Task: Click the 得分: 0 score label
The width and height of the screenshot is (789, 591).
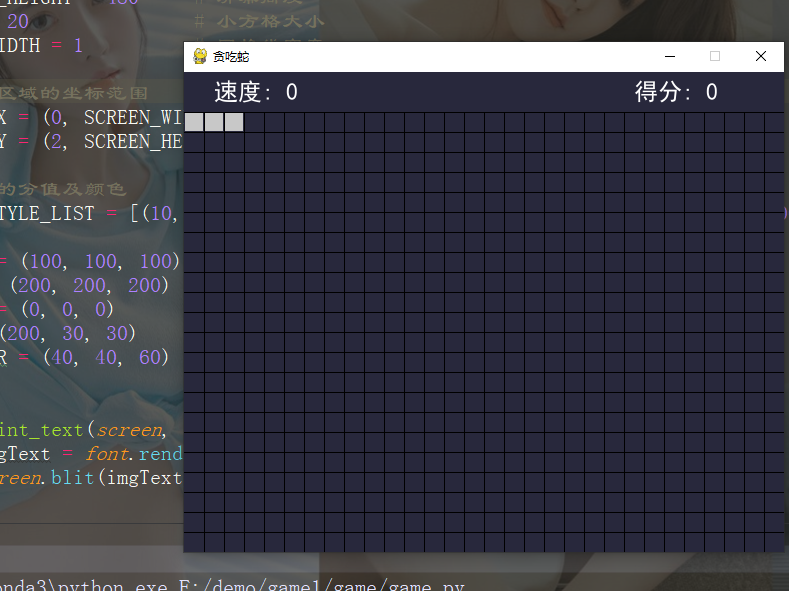Action: pyautogui.click(x=676, y=92)
